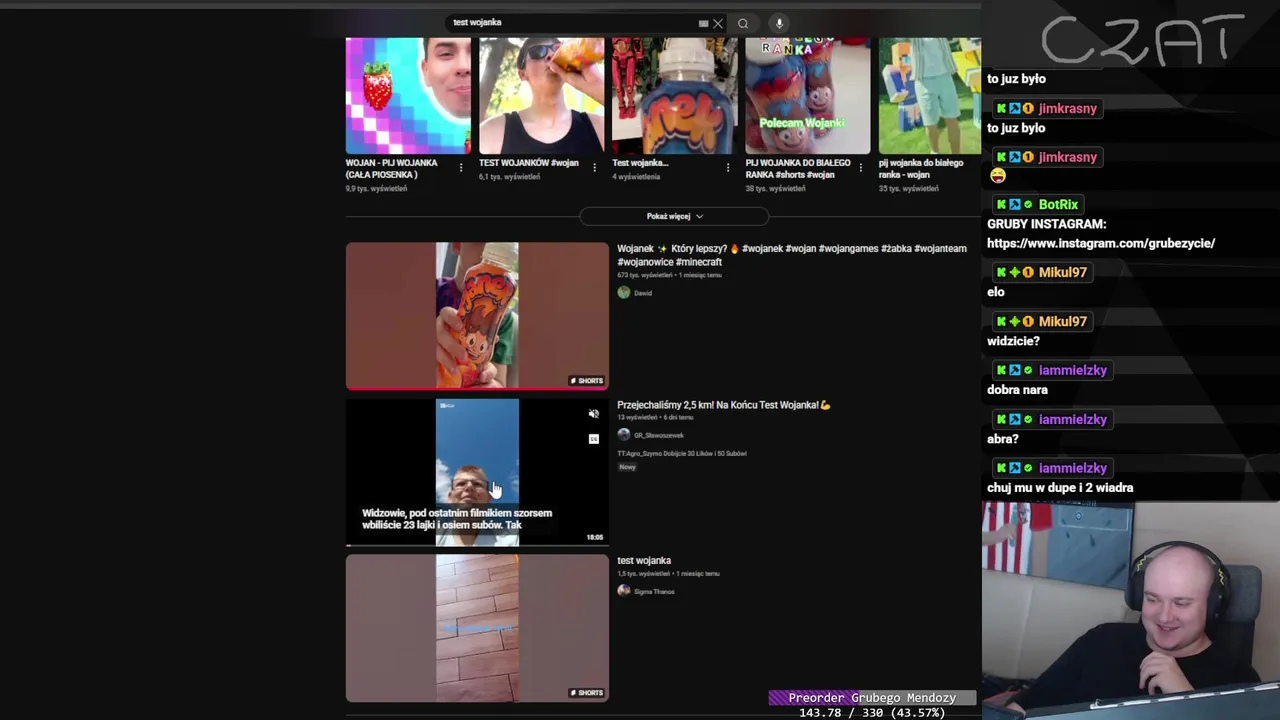Click iammielzky username above 'abra?'
The height and width of the screenshot is (720, 1280).
click(x=1073, y=419)
